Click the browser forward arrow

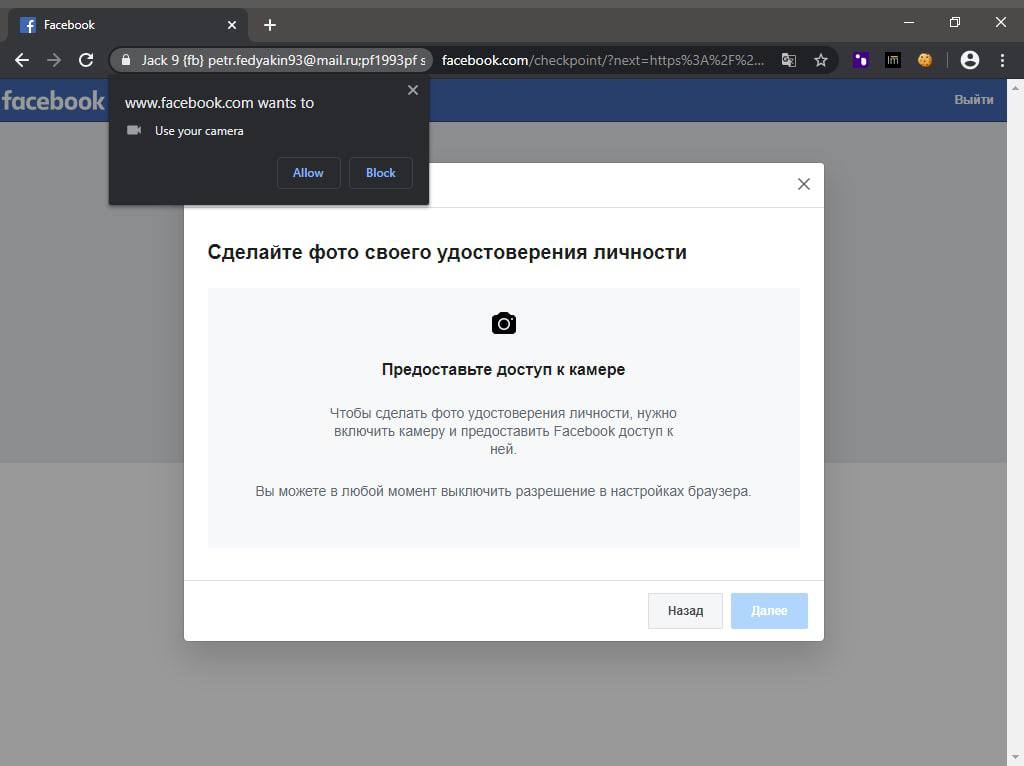click(x=54, y=61)
